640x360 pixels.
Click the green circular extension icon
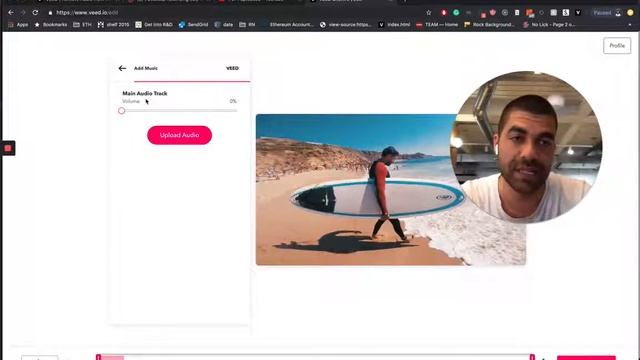[x=456, y=13]
